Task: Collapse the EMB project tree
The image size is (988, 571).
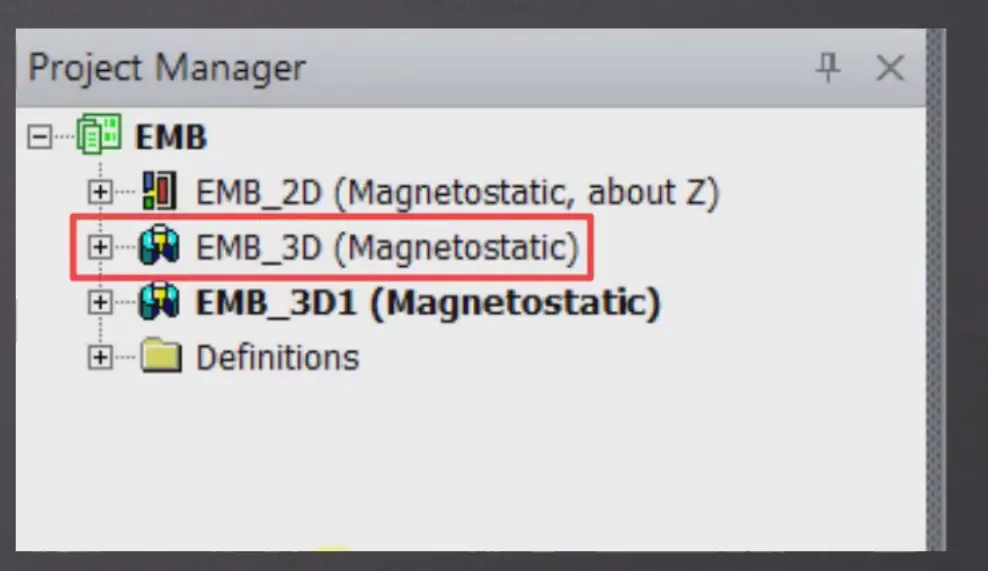Action: (x=39, y=136)
